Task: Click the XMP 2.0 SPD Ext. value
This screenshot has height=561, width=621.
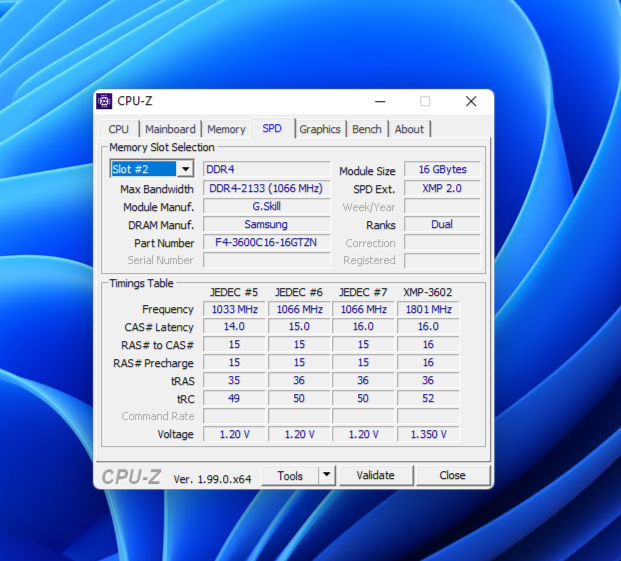Action: click(442, 188)
